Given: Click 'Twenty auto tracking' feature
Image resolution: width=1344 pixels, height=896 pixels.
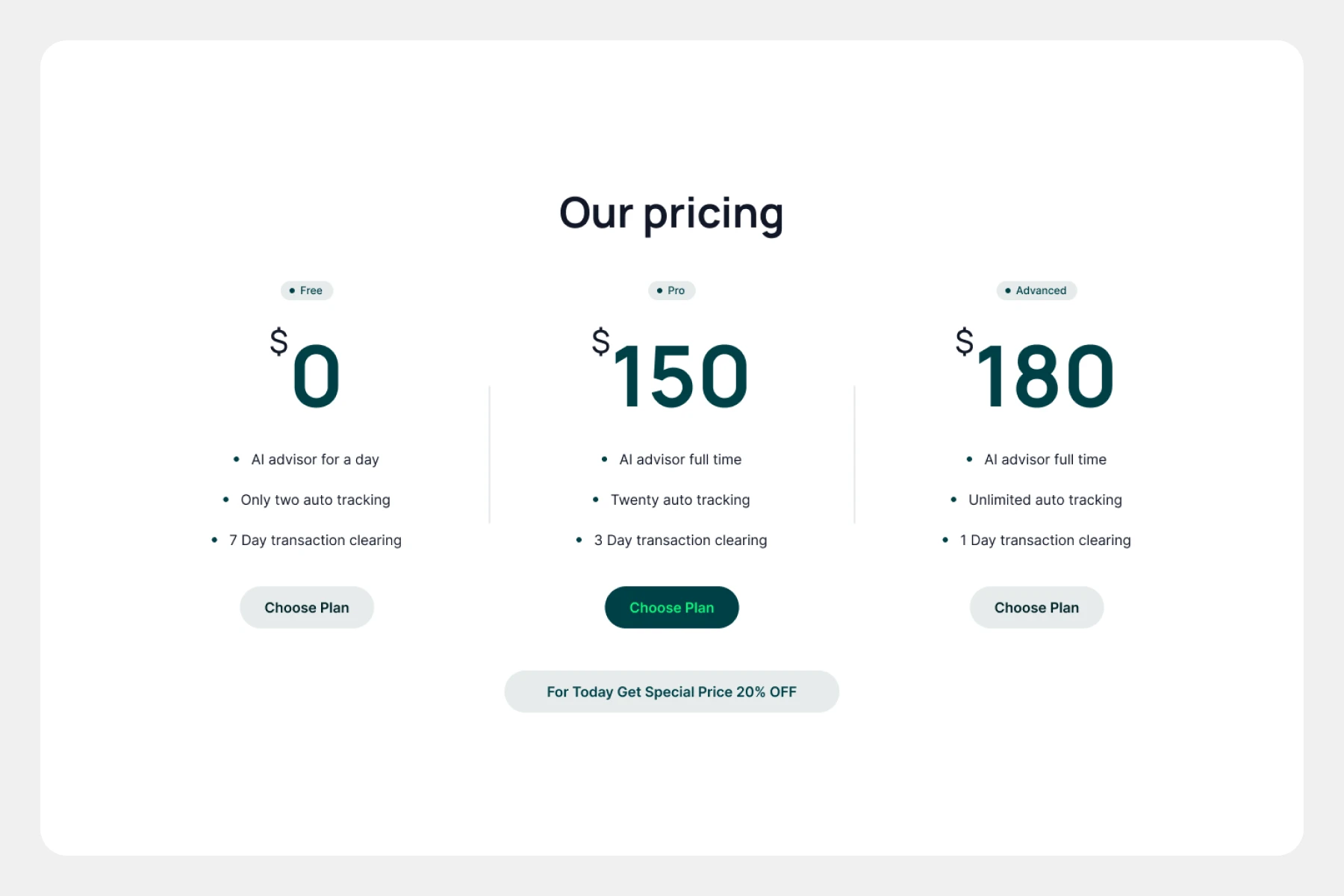Looking at the screenshot, I should [x=679, y=500].
